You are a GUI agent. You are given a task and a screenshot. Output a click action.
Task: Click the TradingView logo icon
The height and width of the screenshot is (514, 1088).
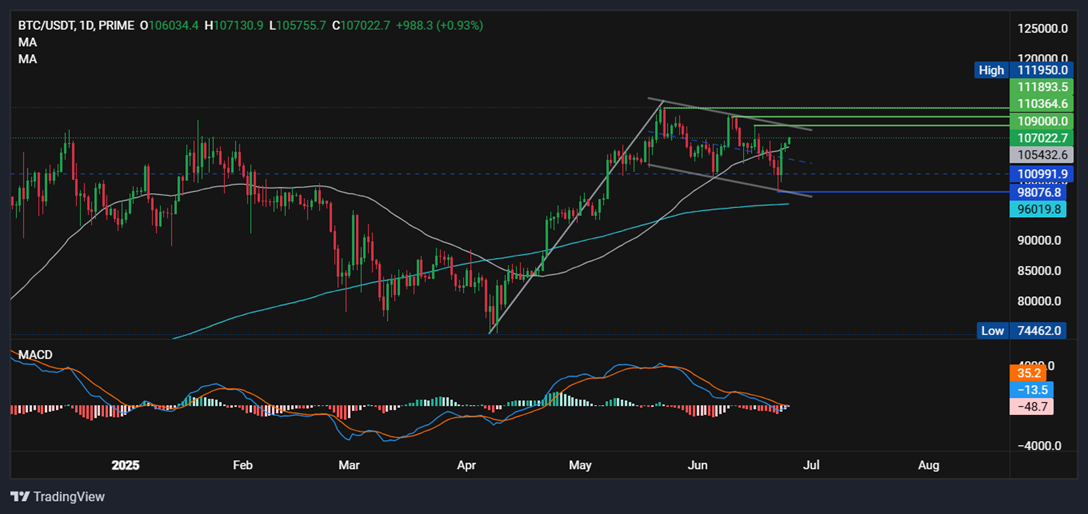[x=20, y=496]
